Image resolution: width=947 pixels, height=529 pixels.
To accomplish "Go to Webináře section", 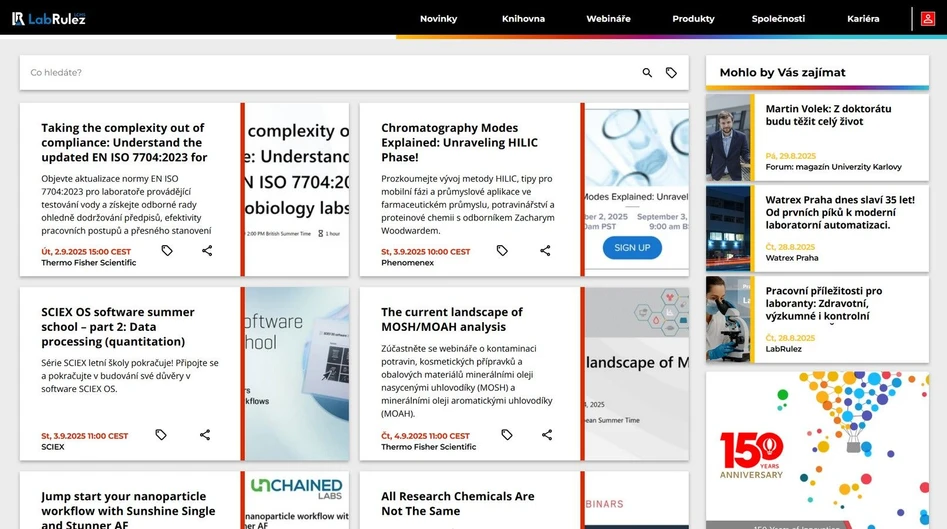I will pos(608,19).
